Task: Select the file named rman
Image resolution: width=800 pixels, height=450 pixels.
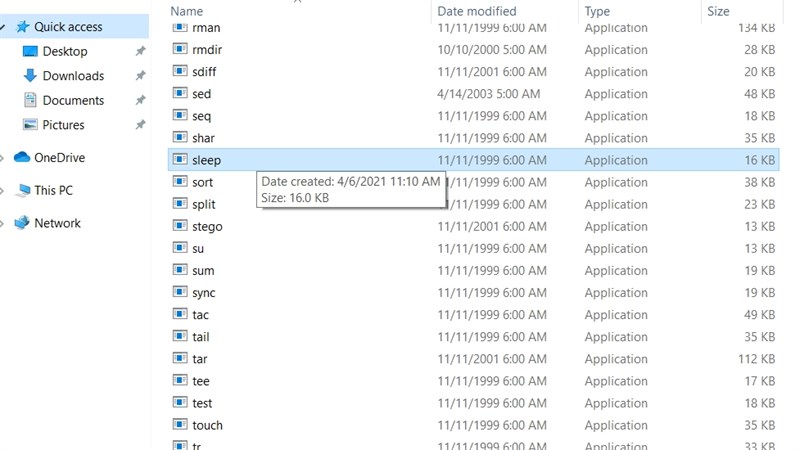Action: point(206,28)
